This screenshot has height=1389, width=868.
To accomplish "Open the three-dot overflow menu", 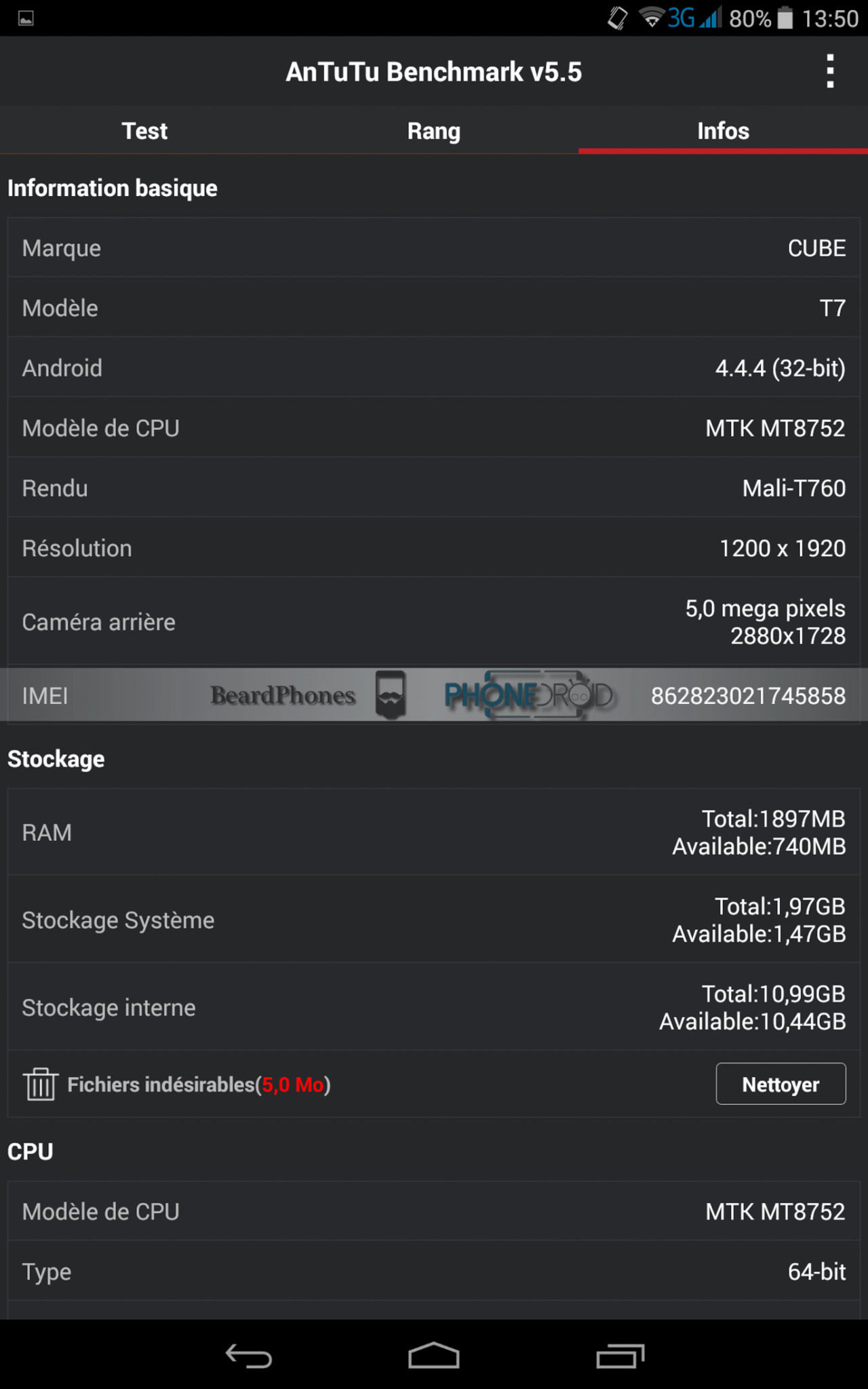I will [x=830, y=71].
